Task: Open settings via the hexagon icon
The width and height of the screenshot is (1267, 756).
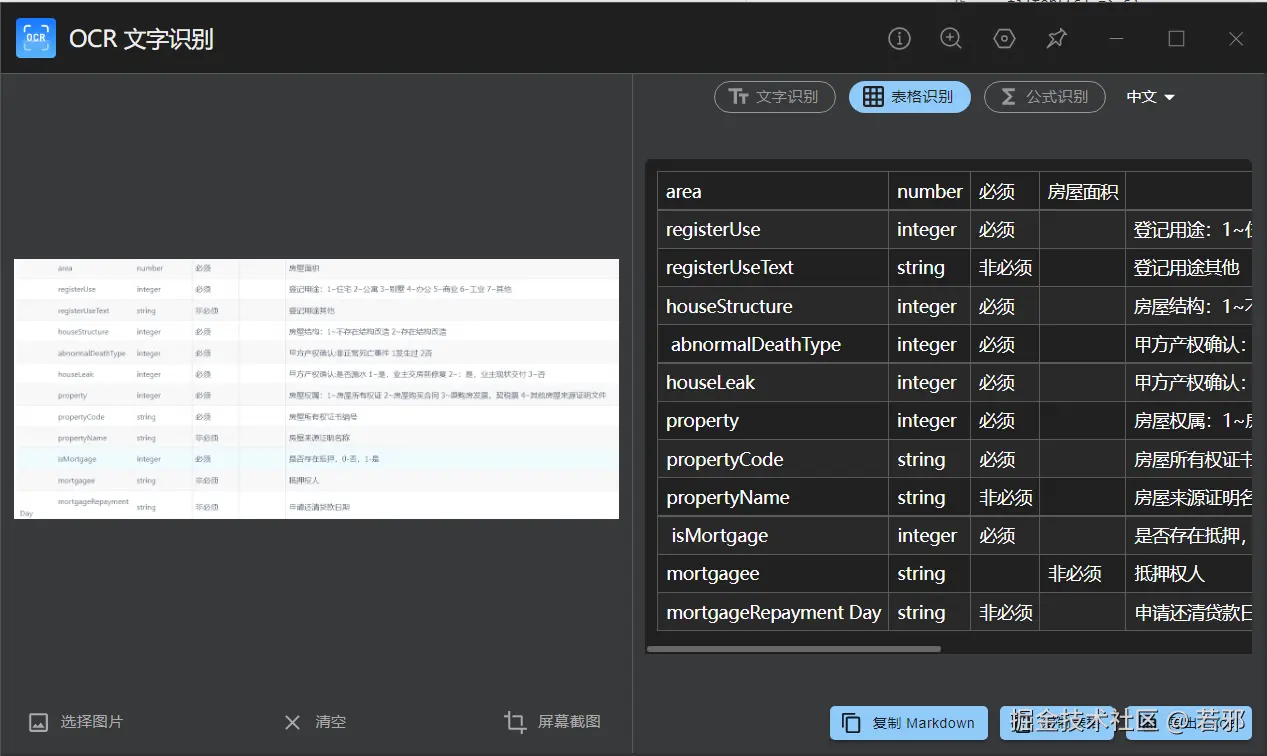Action: 1004,39
